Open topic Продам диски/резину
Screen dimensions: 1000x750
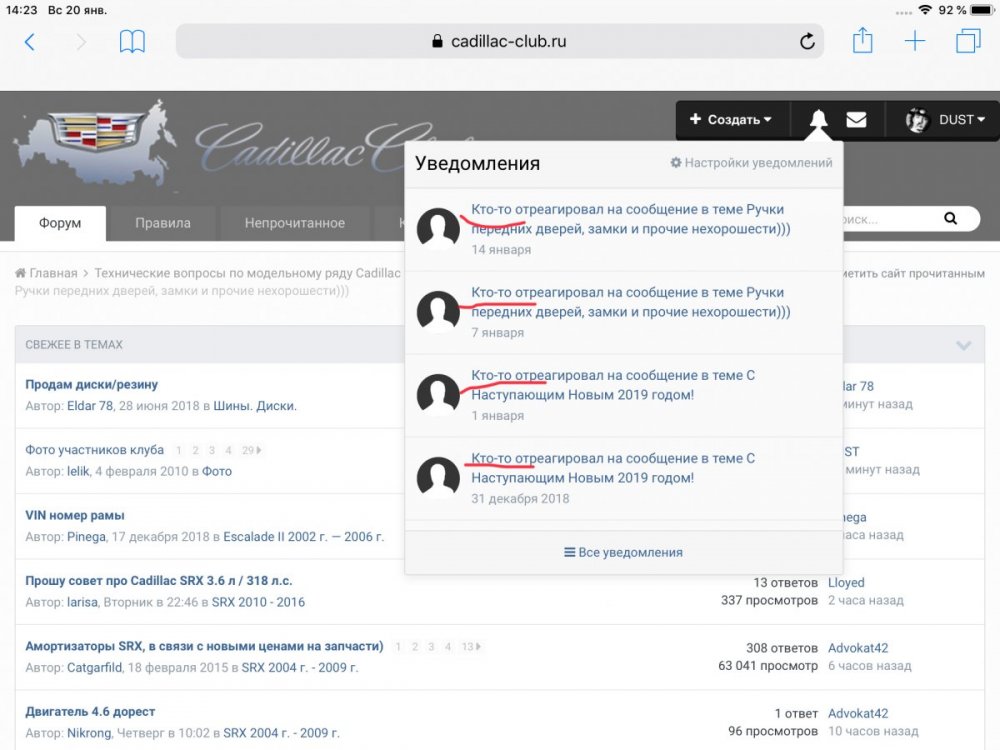pos(91,385)
